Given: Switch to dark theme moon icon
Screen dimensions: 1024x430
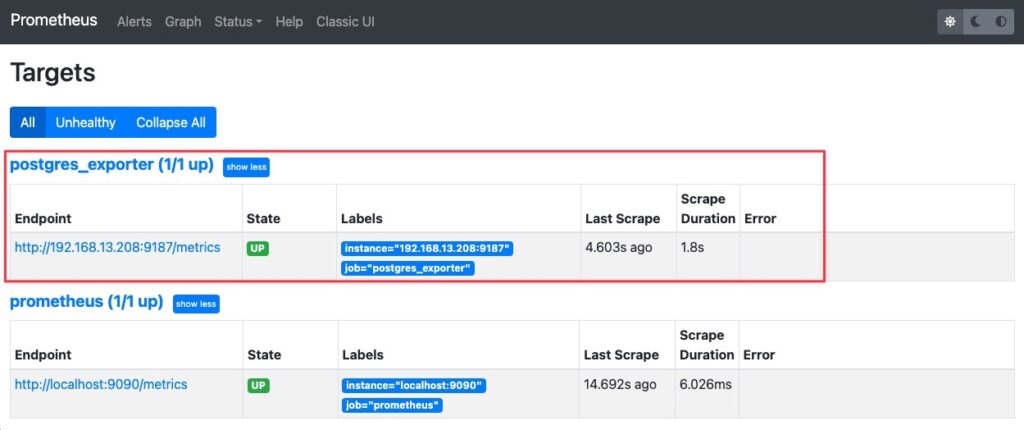Looking at the screenshot, I should click(x=976, y=22).
